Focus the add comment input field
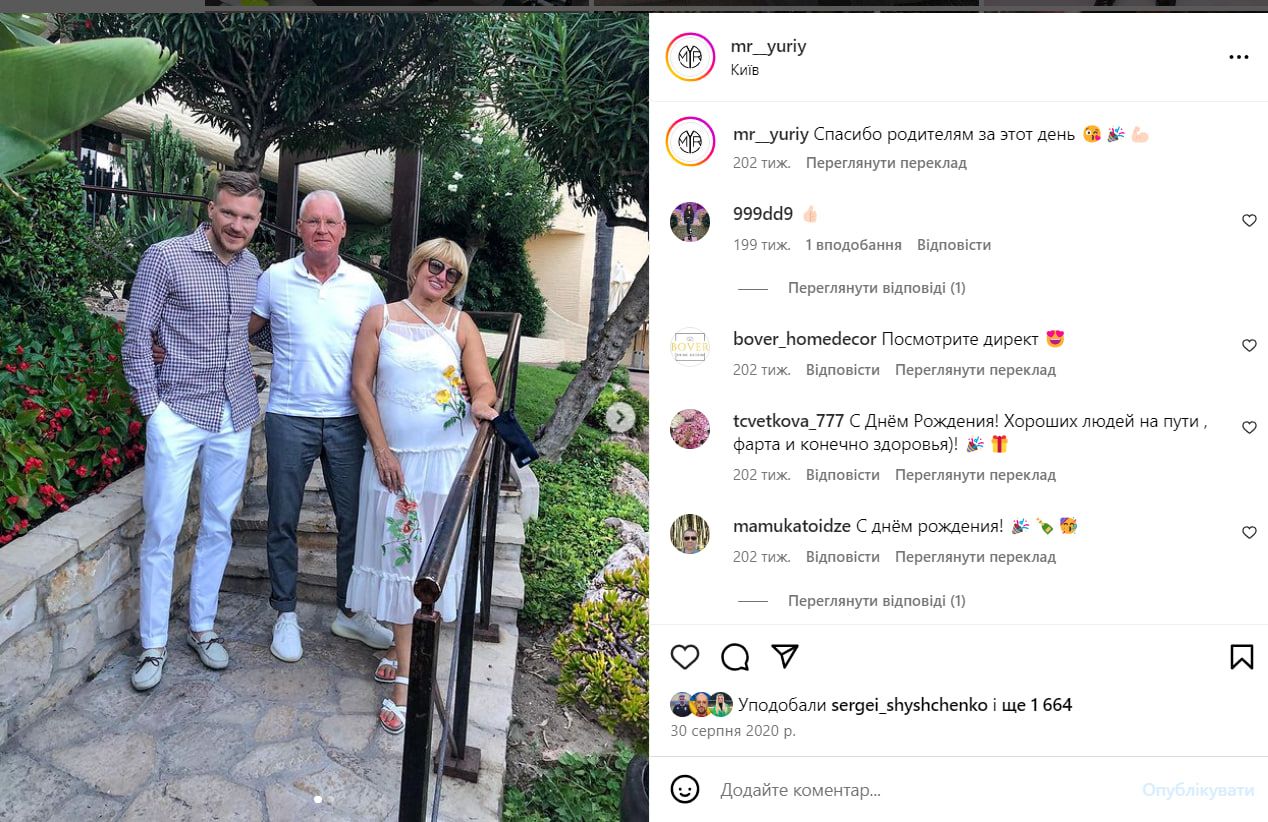Image resolution: width=1268 pixels, height=822 pixels. [x=925, y=790]
